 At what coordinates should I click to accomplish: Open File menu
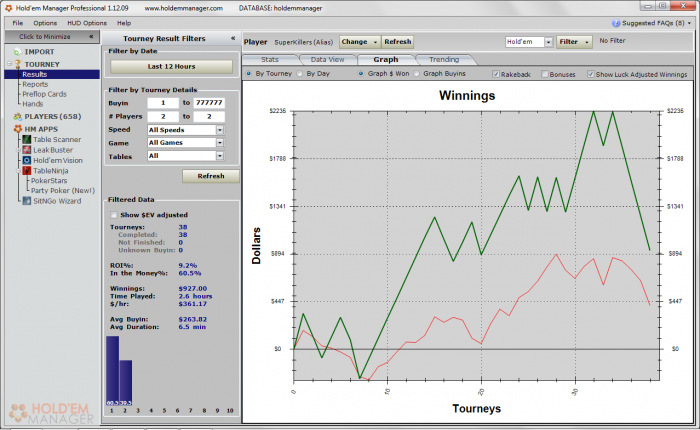tap(17, 23)
